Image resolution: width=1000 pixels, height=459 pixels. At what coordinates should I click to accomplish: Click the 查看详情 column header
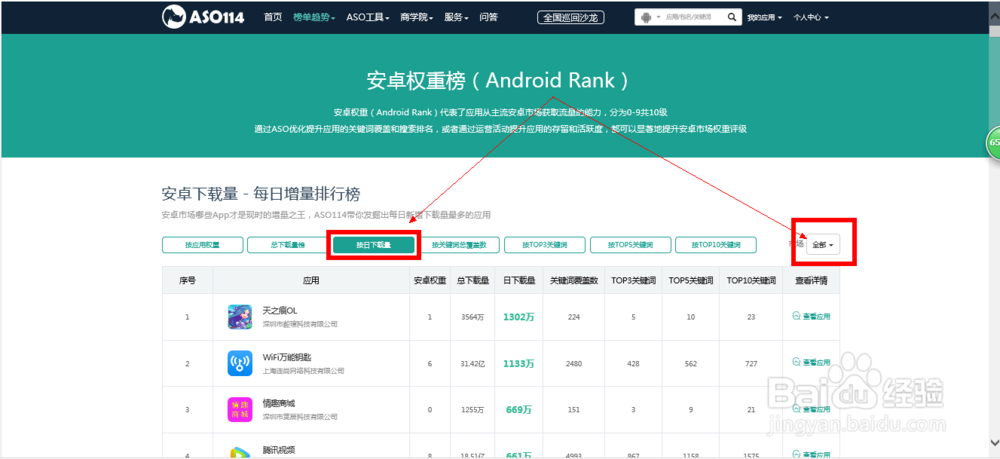click(811, 280)
